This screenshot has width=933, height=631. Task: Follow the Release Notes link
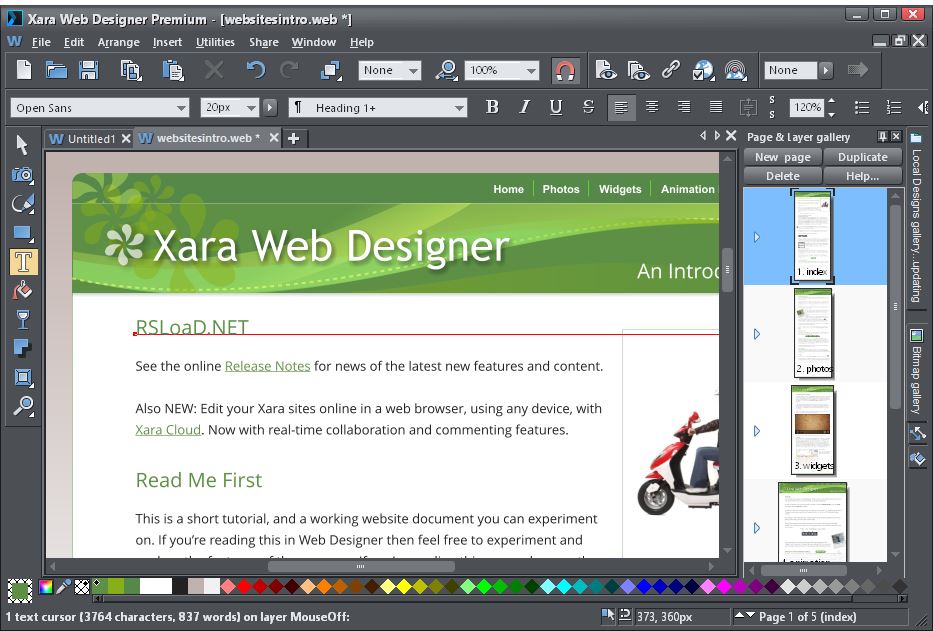[267, 366]
